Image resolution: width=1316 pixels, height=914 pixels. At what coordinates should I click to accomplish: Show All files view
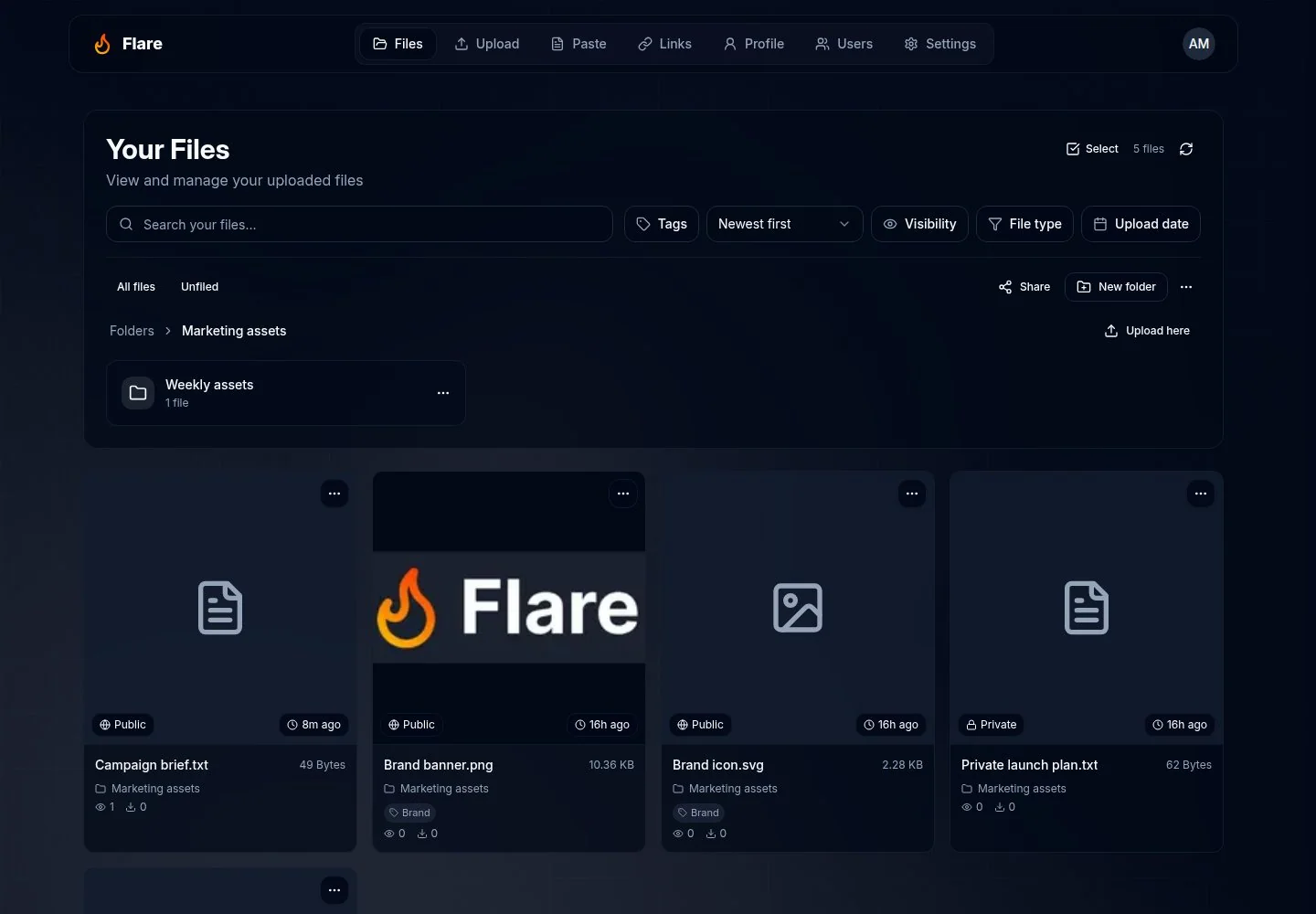coord(136,287)
